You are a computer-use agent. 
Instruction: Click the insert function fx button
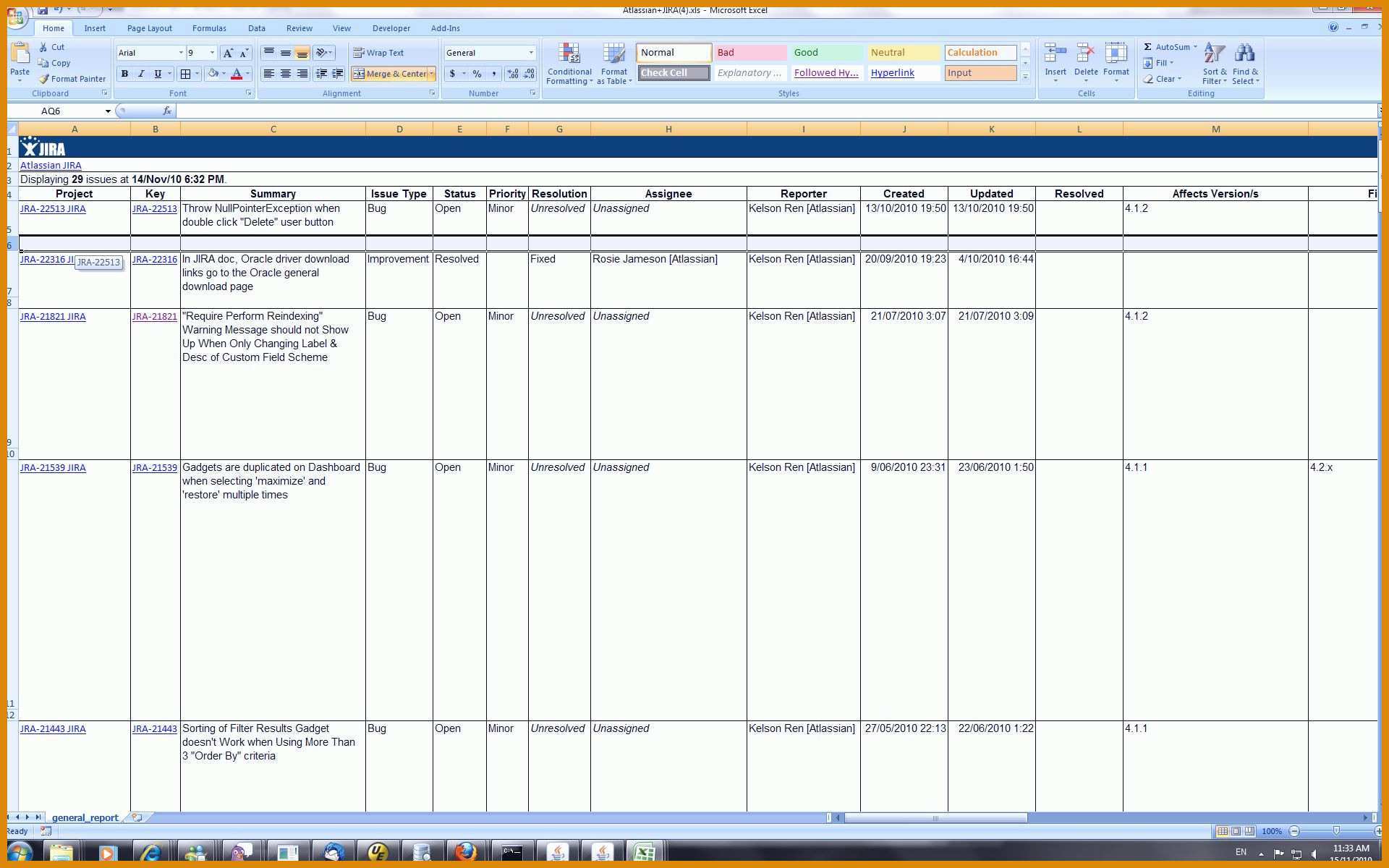[x=167, y=111]
